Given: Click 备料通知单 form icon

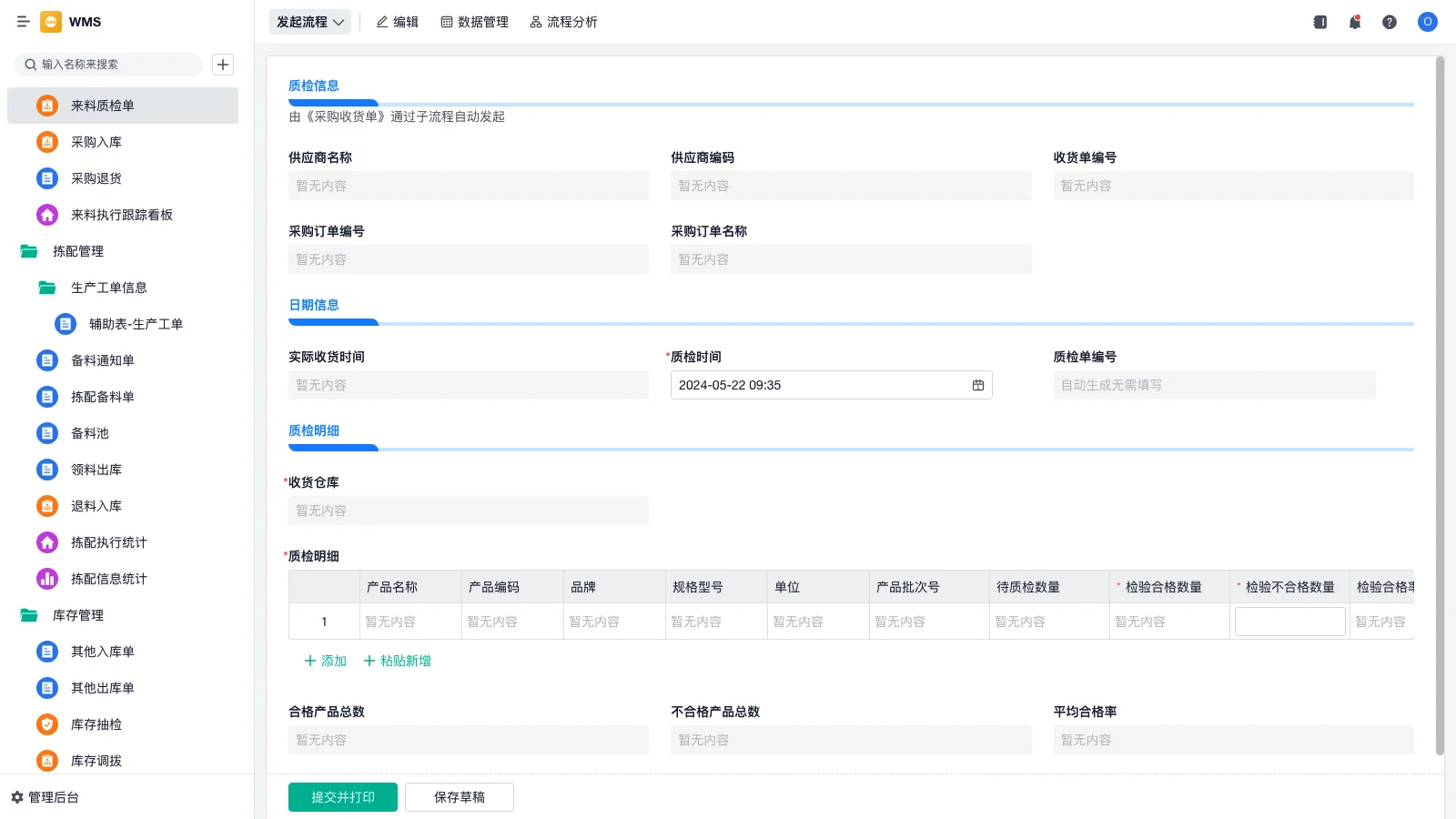Looking at the screenshot, I should point(47,360).
